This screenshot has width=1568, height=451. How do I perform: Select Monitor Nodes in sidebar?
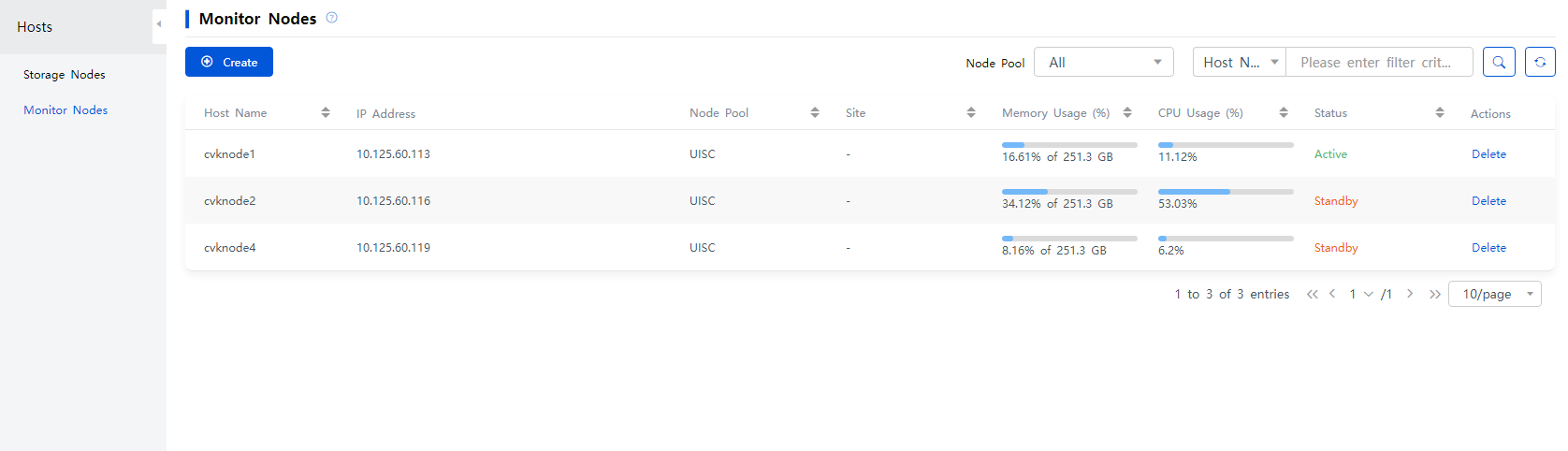coord(65,109)
